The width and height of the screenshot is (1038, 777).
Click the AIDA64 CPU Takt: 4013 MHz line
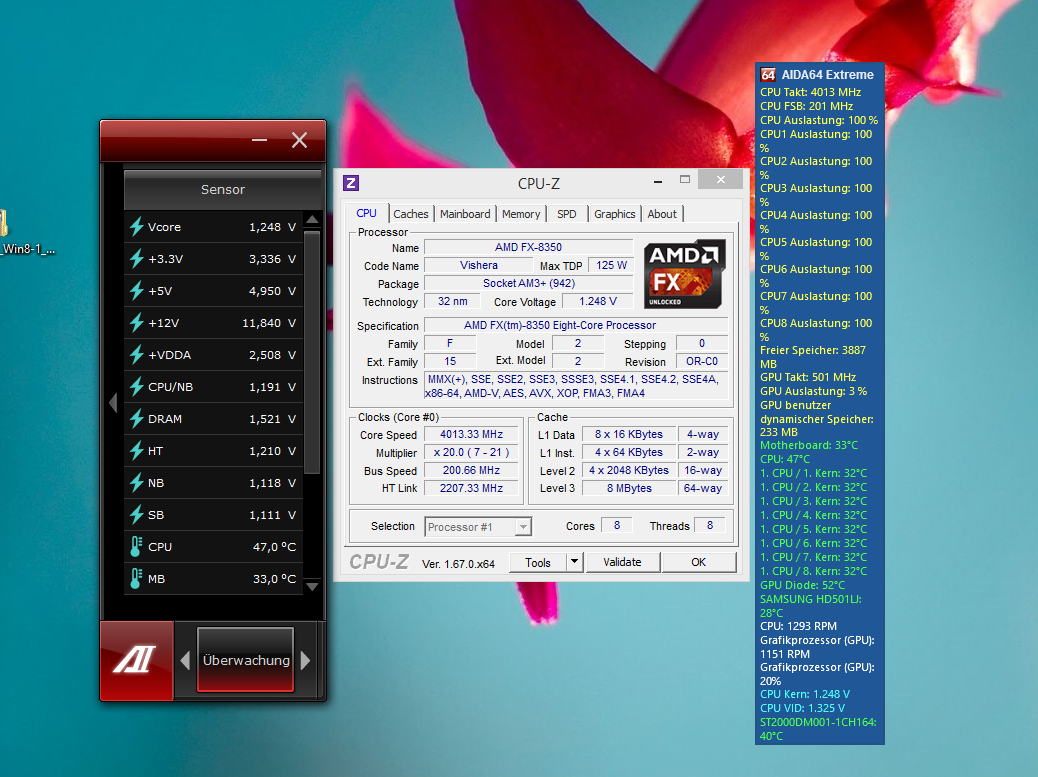coord(810,92)
